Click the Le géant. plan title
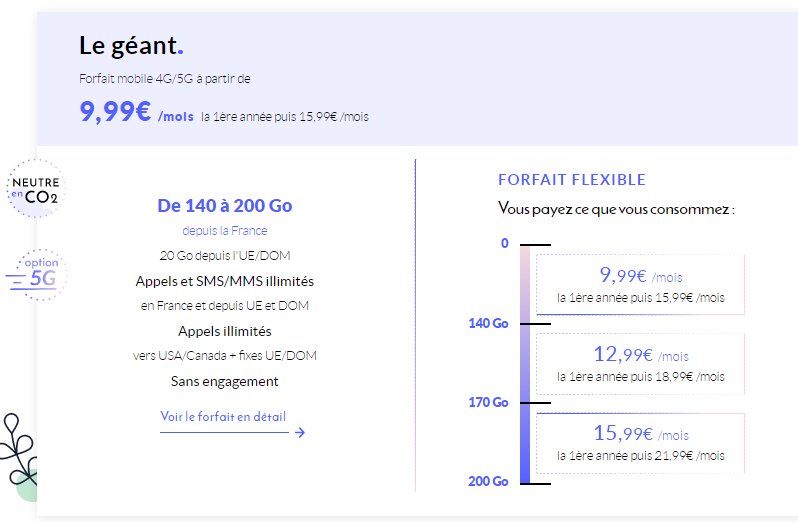The height and width of the screenshot is (522, 798). tap(131, 45)
